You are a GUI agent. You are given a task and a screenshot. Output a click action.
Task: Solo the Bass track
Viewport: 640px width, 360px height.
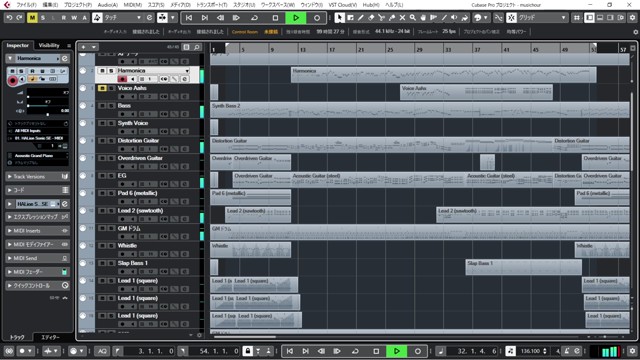pos(111,106)
